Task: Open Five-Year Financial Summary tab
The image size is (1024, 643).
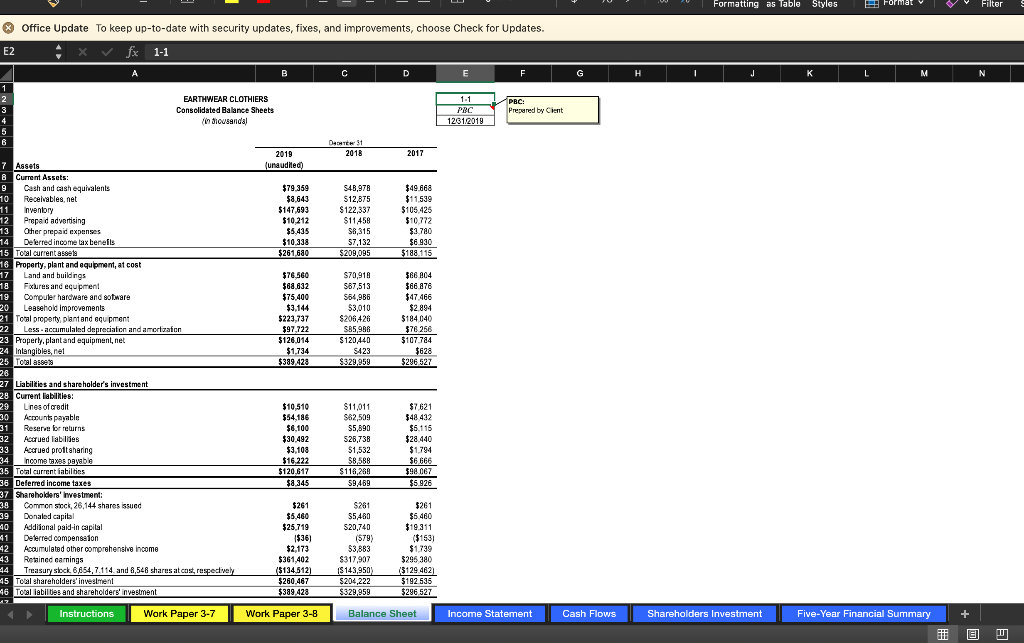Action: [863, 614]
